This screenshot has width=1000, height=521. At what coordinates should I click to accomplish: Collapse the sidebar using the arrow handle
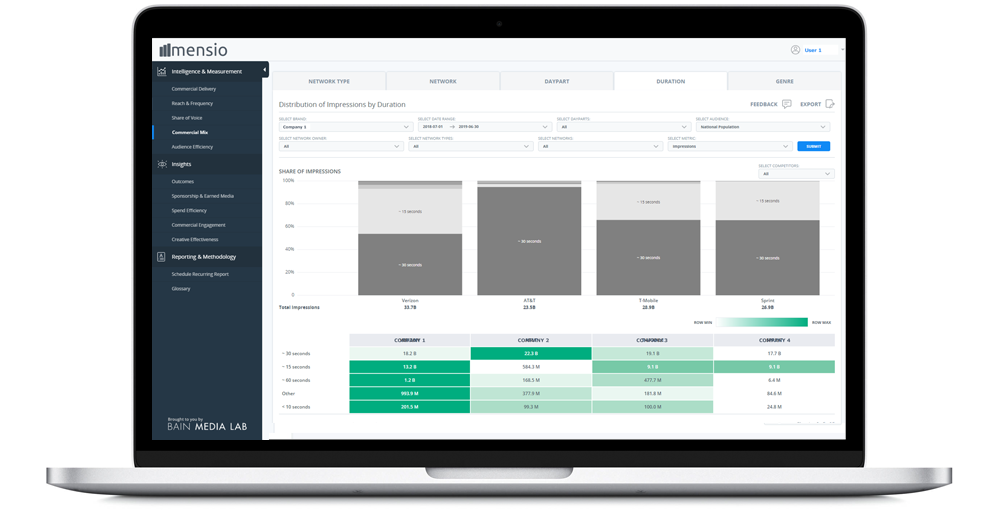[x=265, y=70]
